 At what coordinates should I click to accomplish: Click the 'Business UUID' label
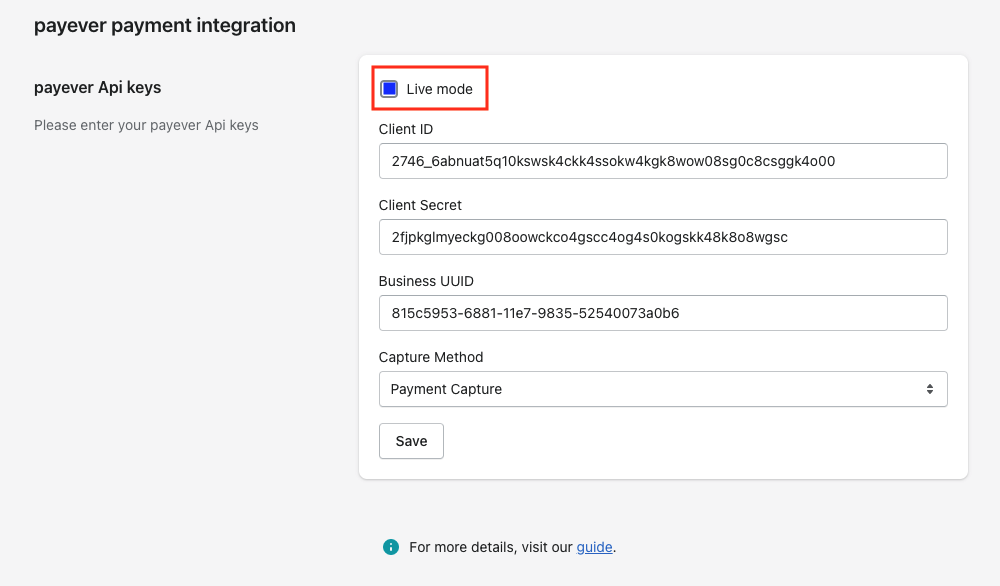pos(426,281)
